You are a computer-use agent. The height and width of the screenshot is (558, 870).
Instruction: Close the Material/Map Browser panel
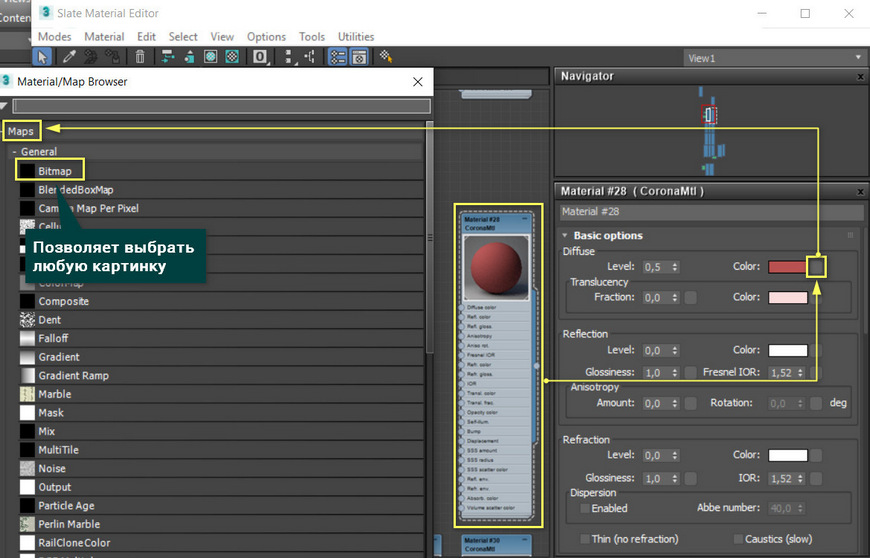[418, 82]
